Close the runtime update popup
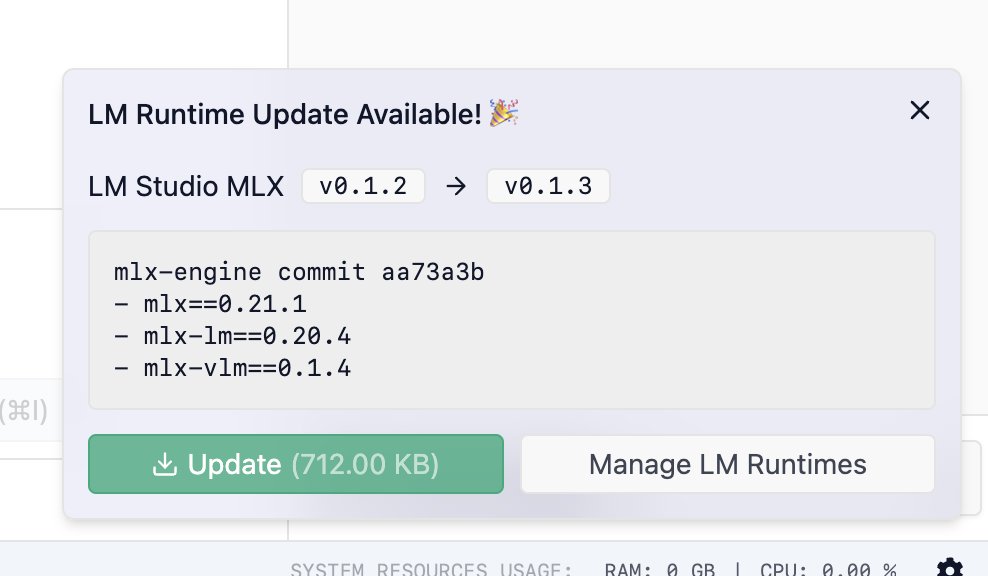 pos(919,111)
